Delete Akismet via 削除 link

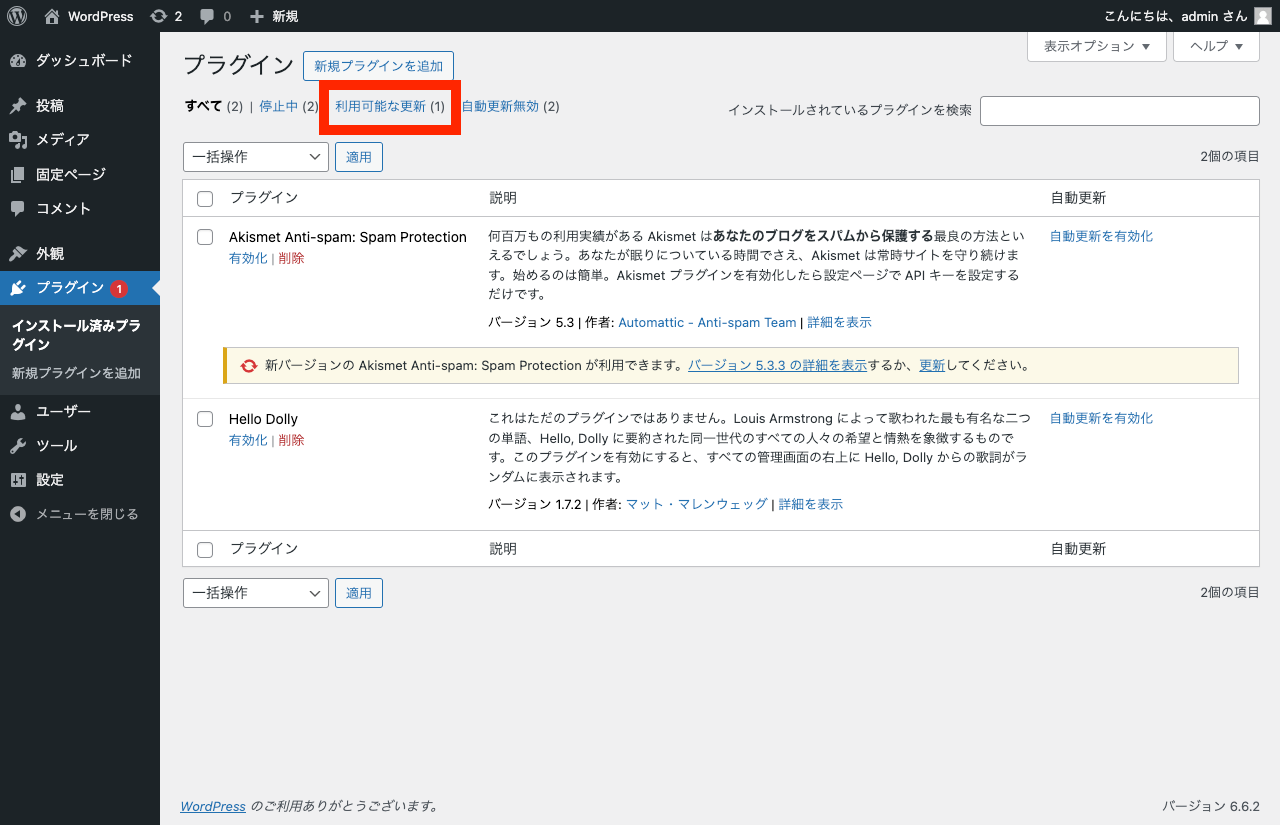pos(291,258)
